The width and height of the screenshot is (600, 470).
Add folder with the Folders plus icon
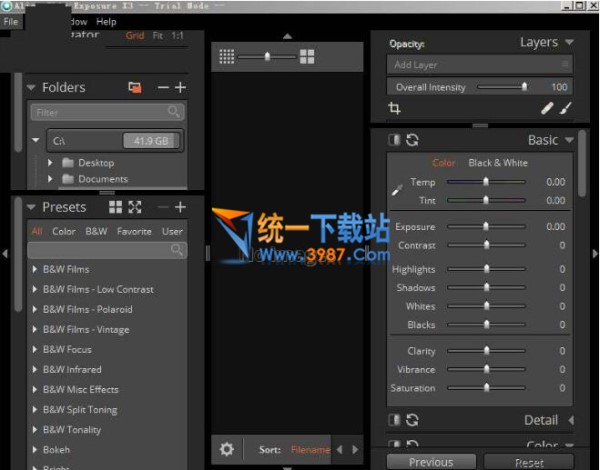180,88
